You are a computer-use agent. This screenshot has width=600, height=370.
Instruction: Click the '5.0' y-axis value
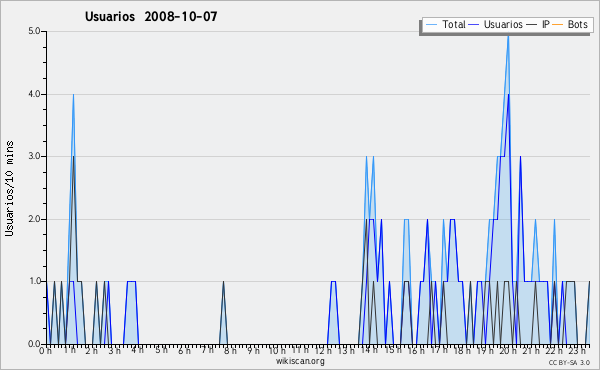34,31
